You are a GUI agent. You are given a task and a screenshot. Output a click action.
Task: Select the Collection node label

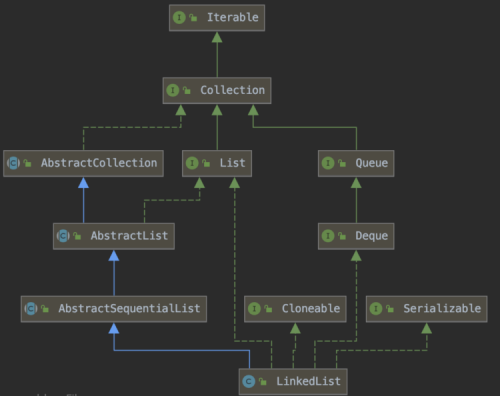coord(232,90)
